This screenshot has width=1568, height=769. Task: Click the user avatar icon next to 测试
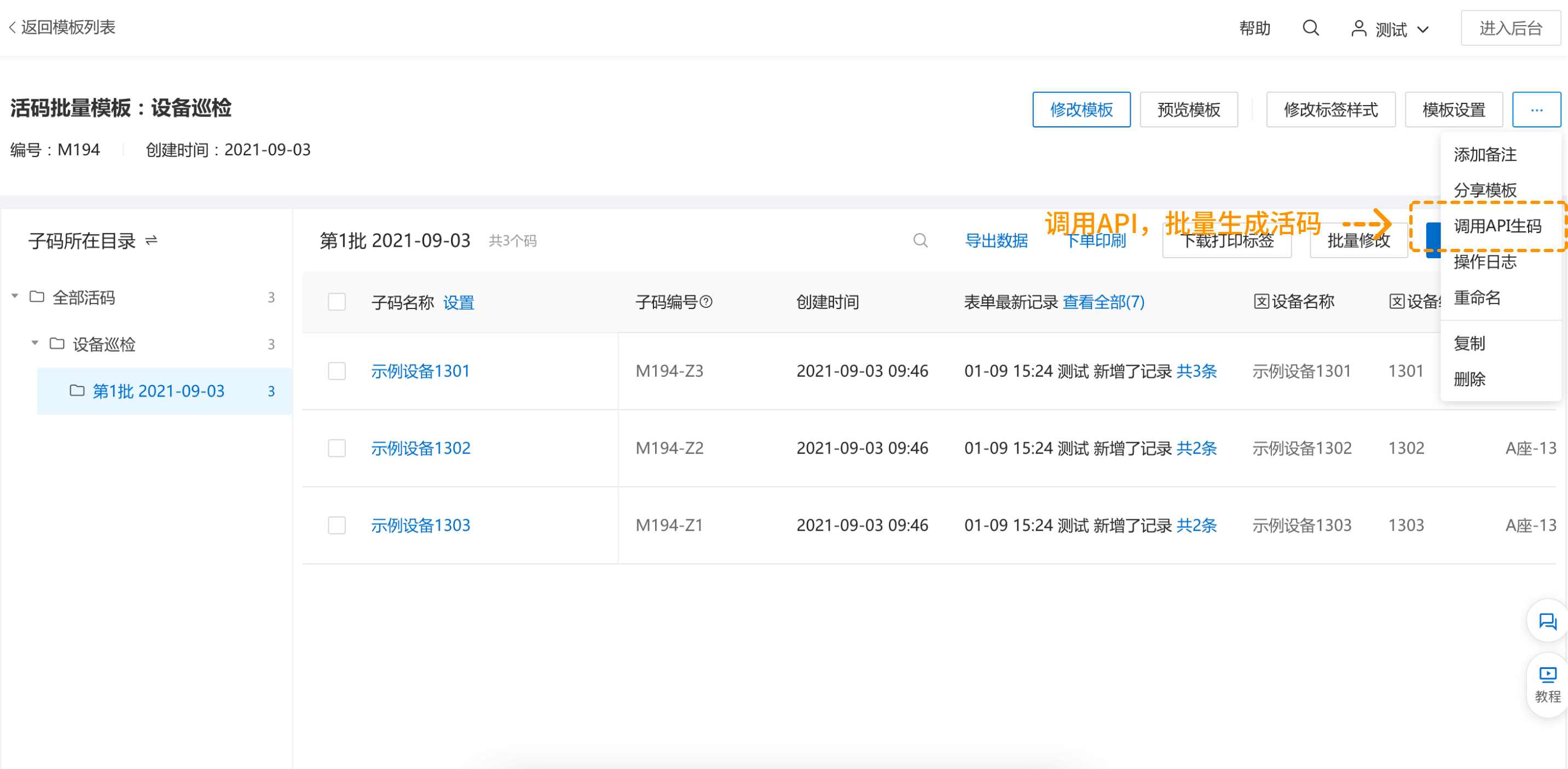[x=1358, y=28]
